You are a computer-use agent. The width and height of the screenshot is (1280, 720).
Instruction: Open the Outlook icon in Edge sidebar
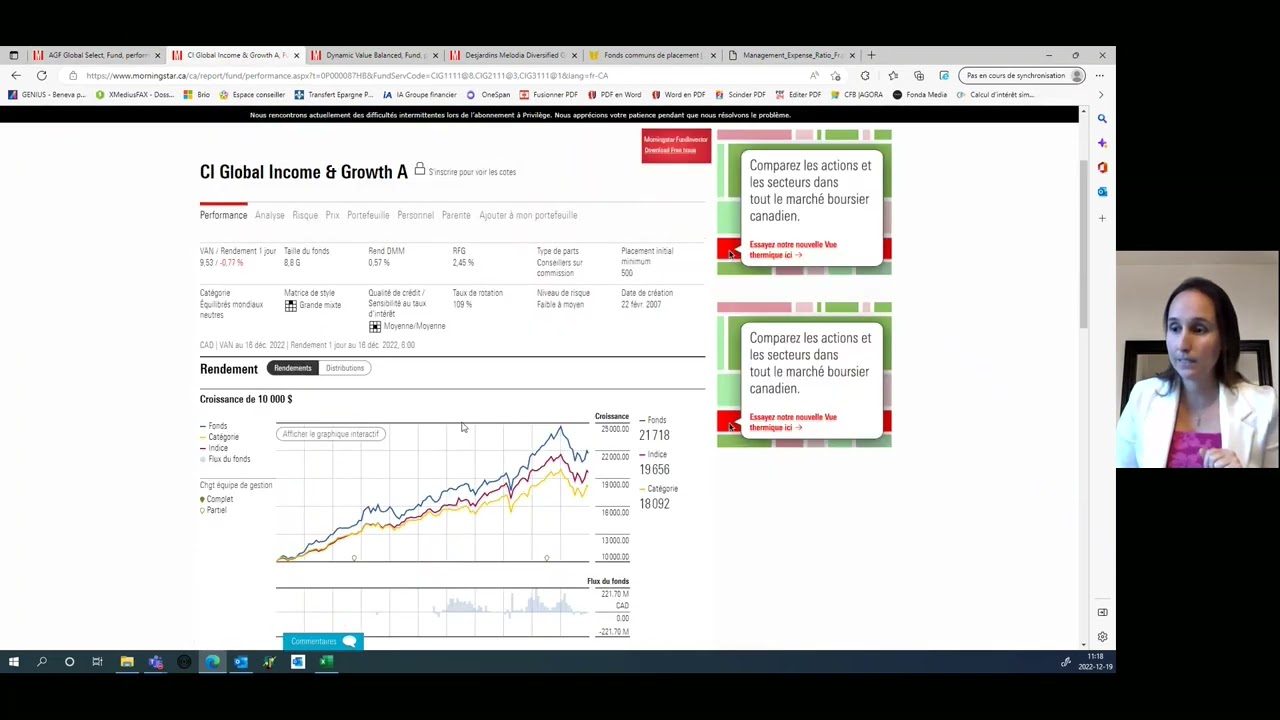[x=1102, y=191]
